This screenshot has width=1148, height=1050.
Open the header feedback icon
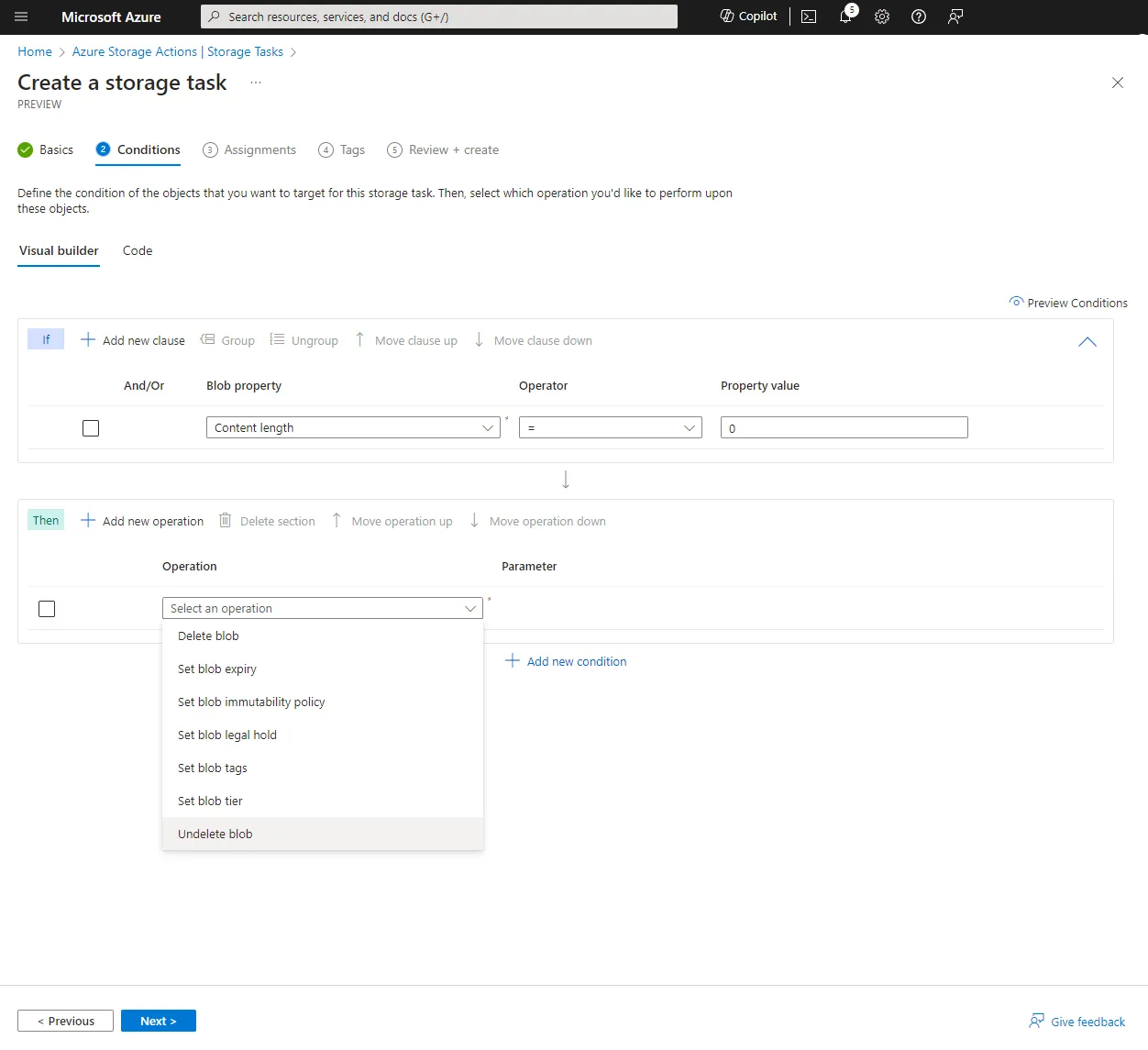point(955,17)
